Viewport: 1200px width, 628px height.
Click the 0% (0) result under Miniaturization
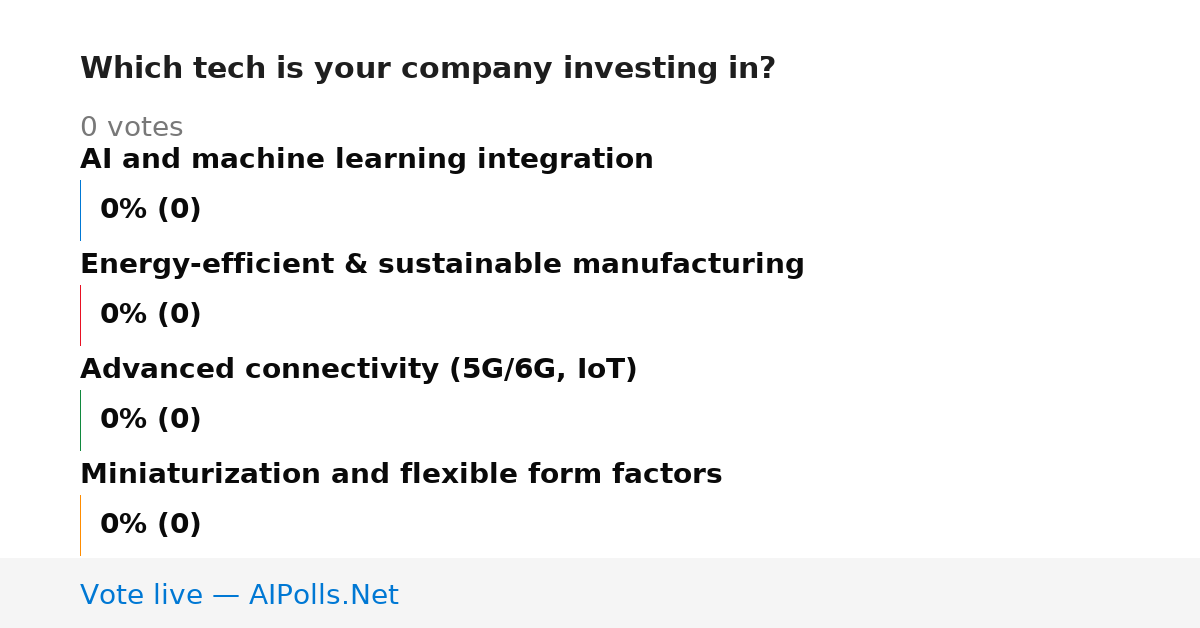pyautogui.click(x=150, y=525)
